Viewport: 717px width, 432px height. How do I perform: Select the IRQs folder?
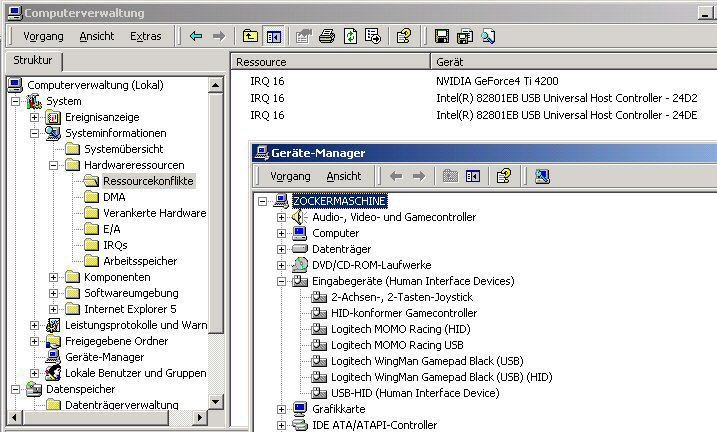pyautogui.click(x=115, y=245)
